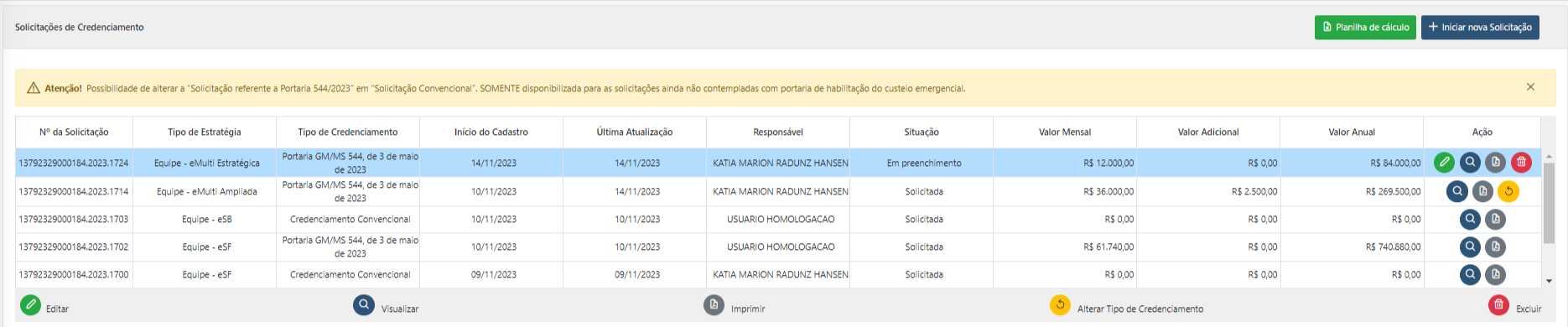
Task: Print the solicitation ending 1724
Action: coord(1495,163)
